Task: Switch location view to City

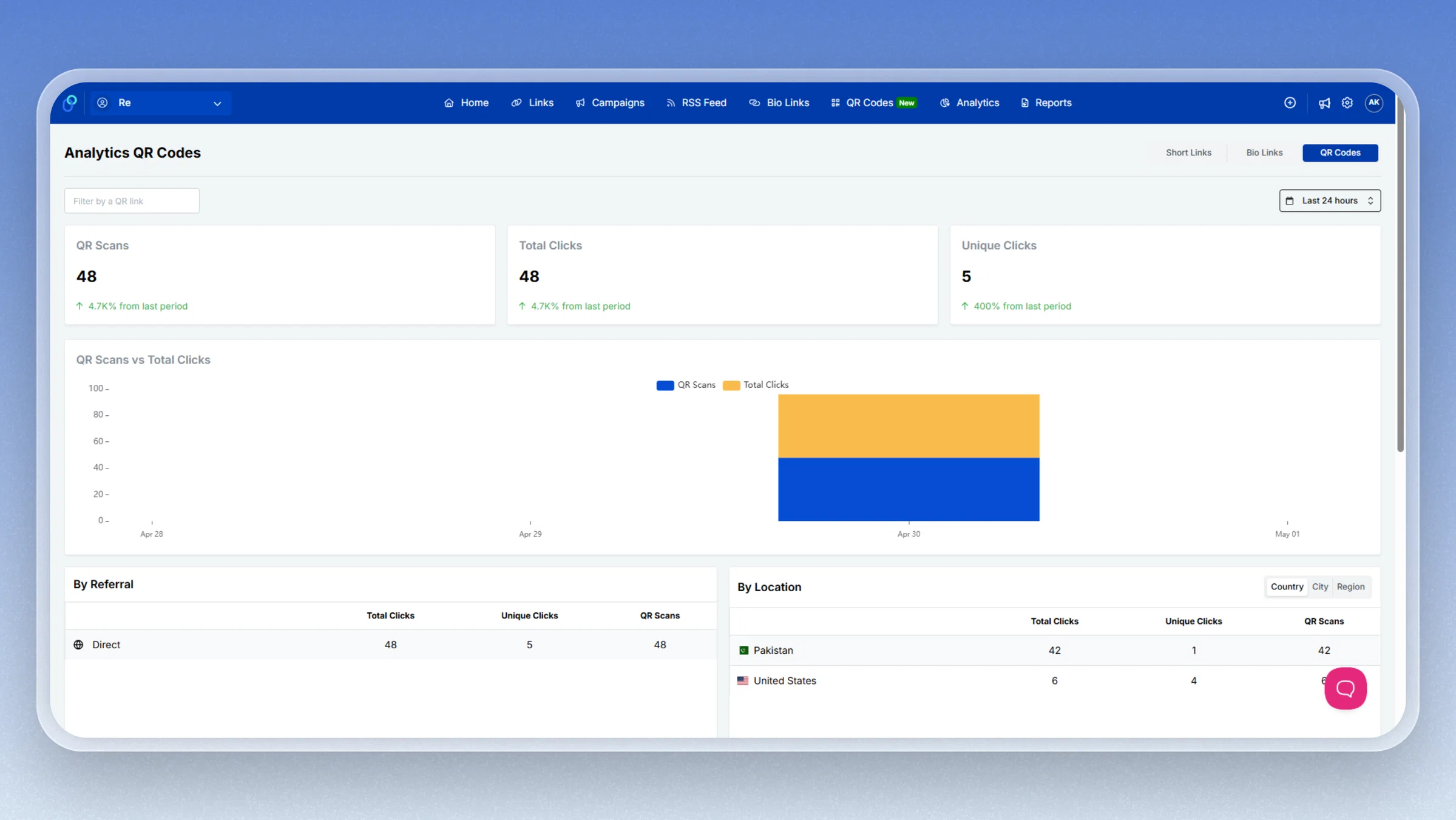Action: click(1319, 586)
